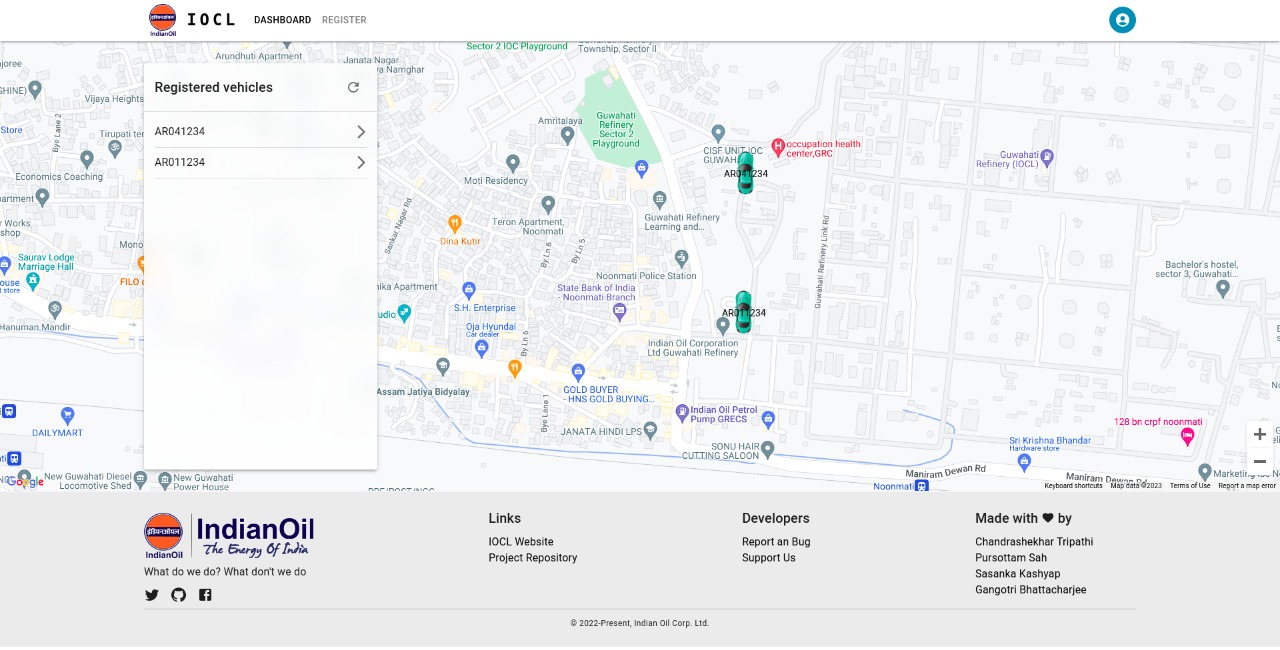Image resolution: width=1280 pixels, height=650 pixels.
Task: Open the Facebook footer icon
Action: (205, 595)
